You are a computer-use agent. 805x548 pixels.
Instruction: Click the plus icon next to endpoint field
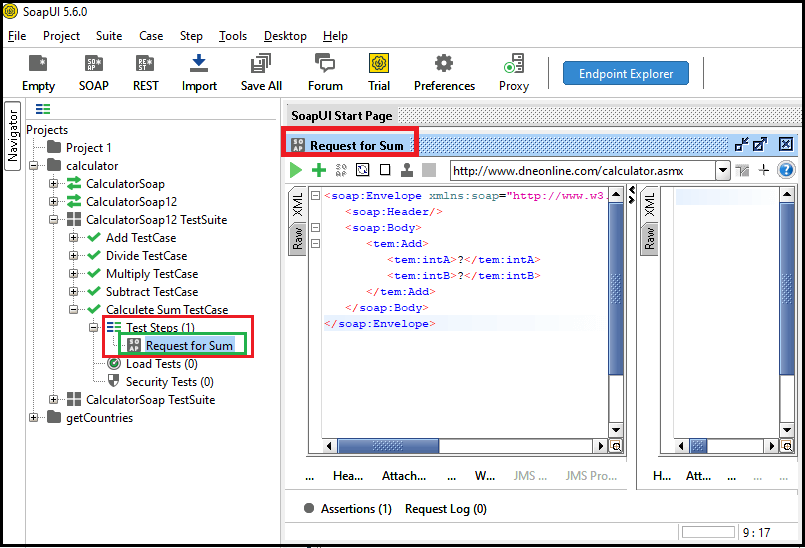pyautogui.click(x=763, y=170)
